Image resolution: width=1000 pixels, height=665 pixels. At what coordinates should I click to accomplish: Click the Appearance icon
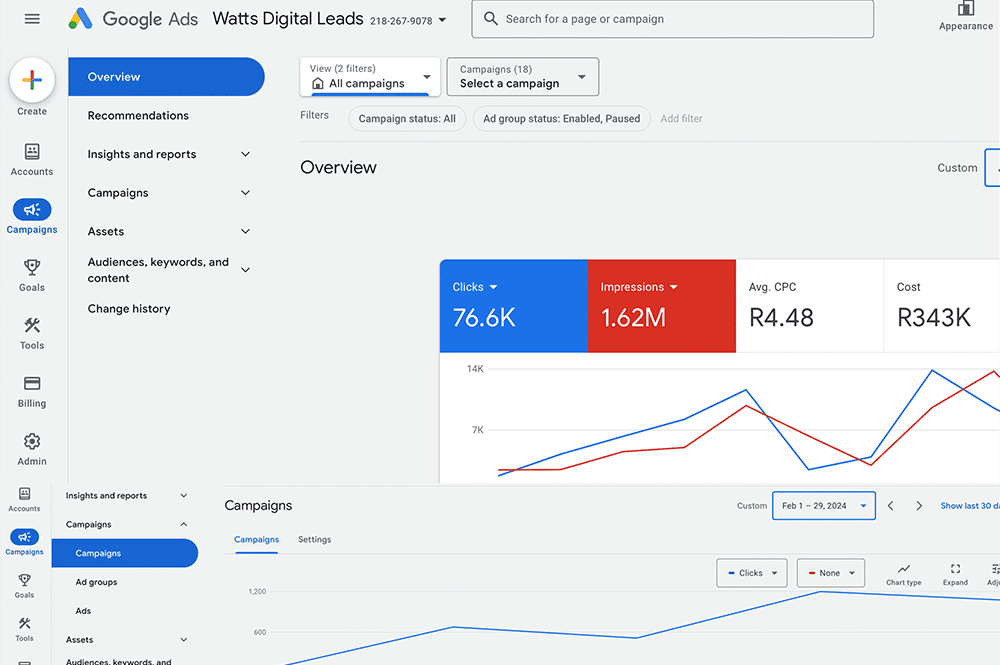click(966, 9)
